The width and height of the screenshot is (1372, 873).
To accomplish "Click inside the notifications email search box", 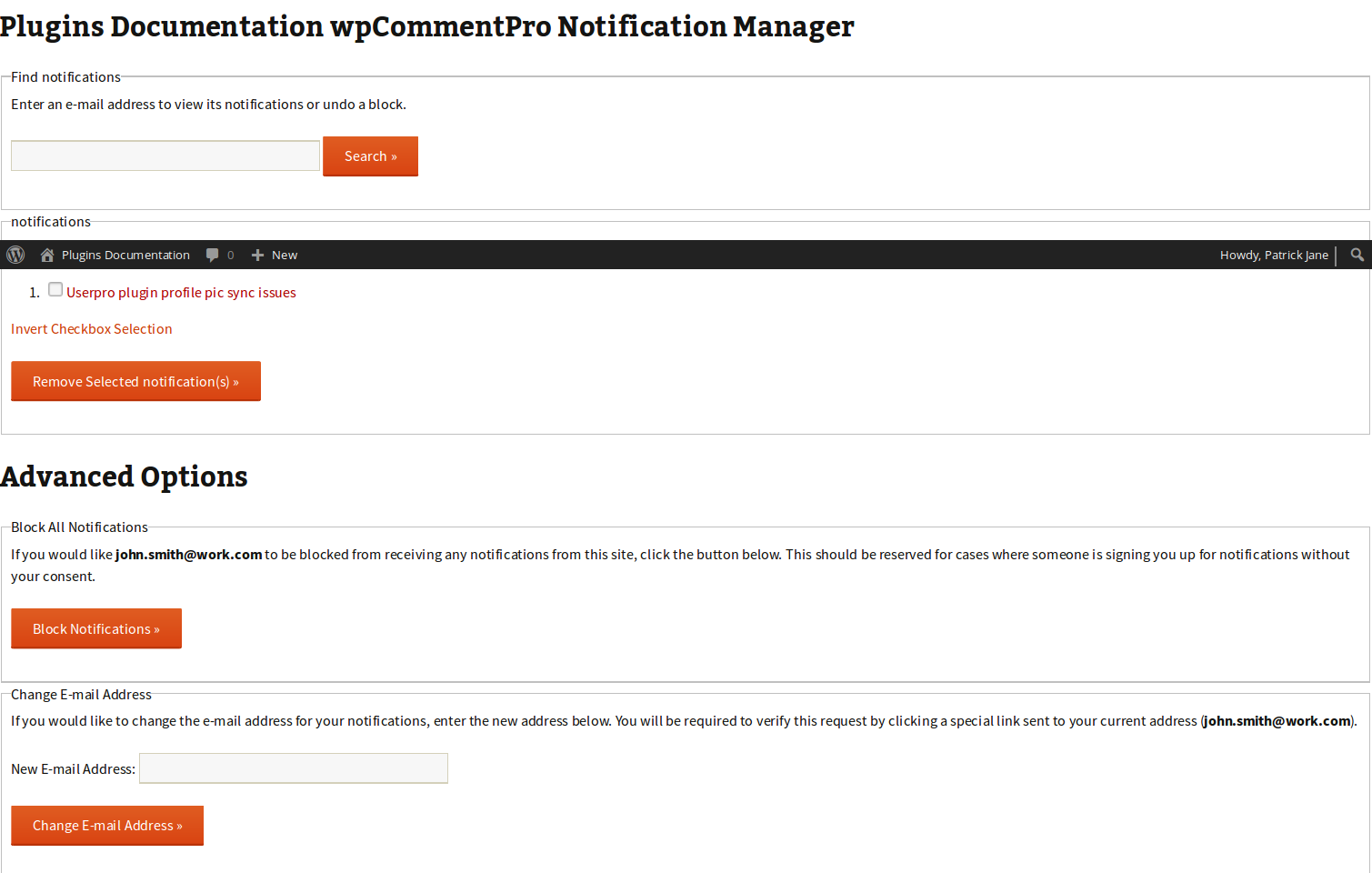I will [x=165, y=155].
